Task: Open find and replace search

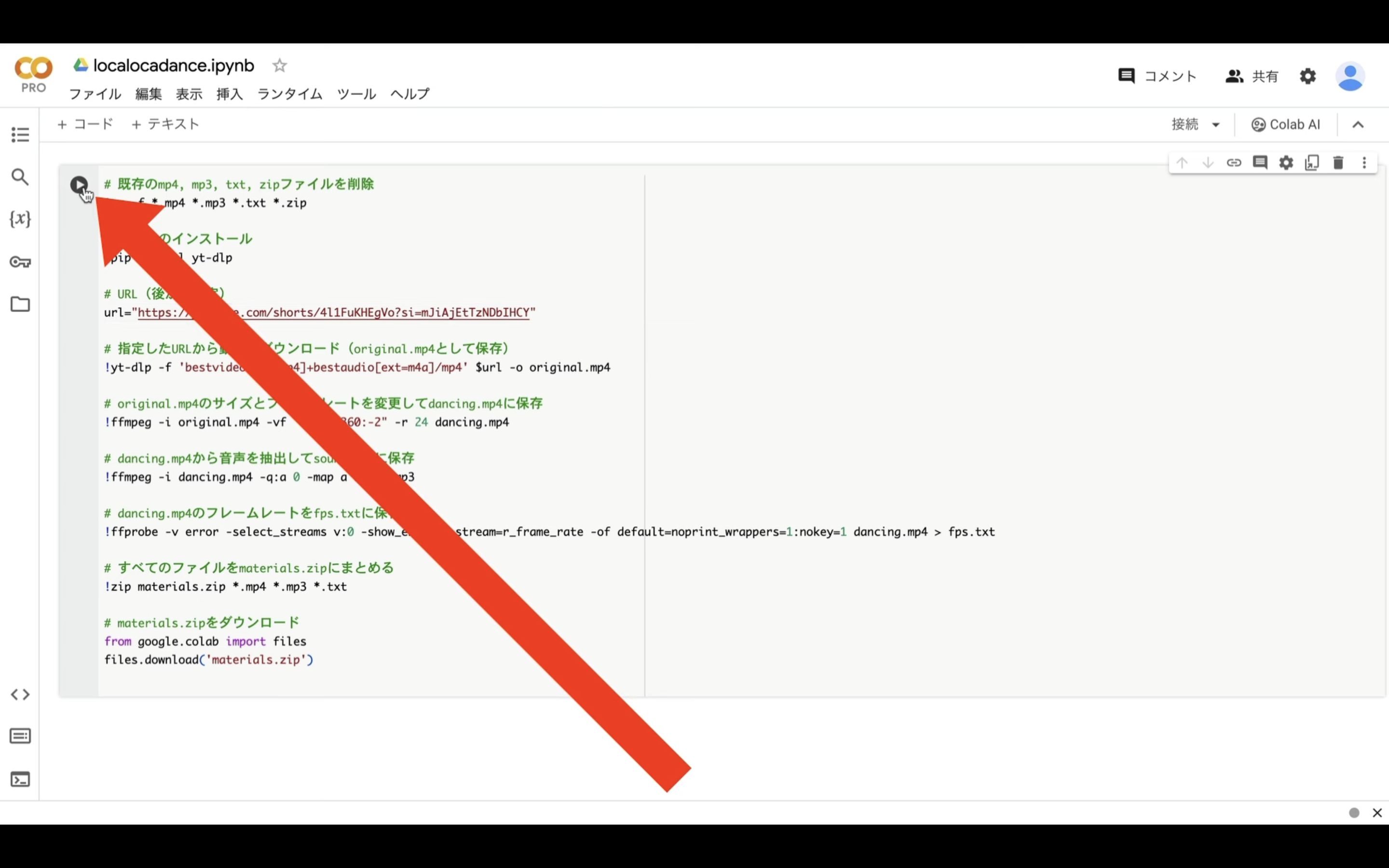Action: coord(20,177)
